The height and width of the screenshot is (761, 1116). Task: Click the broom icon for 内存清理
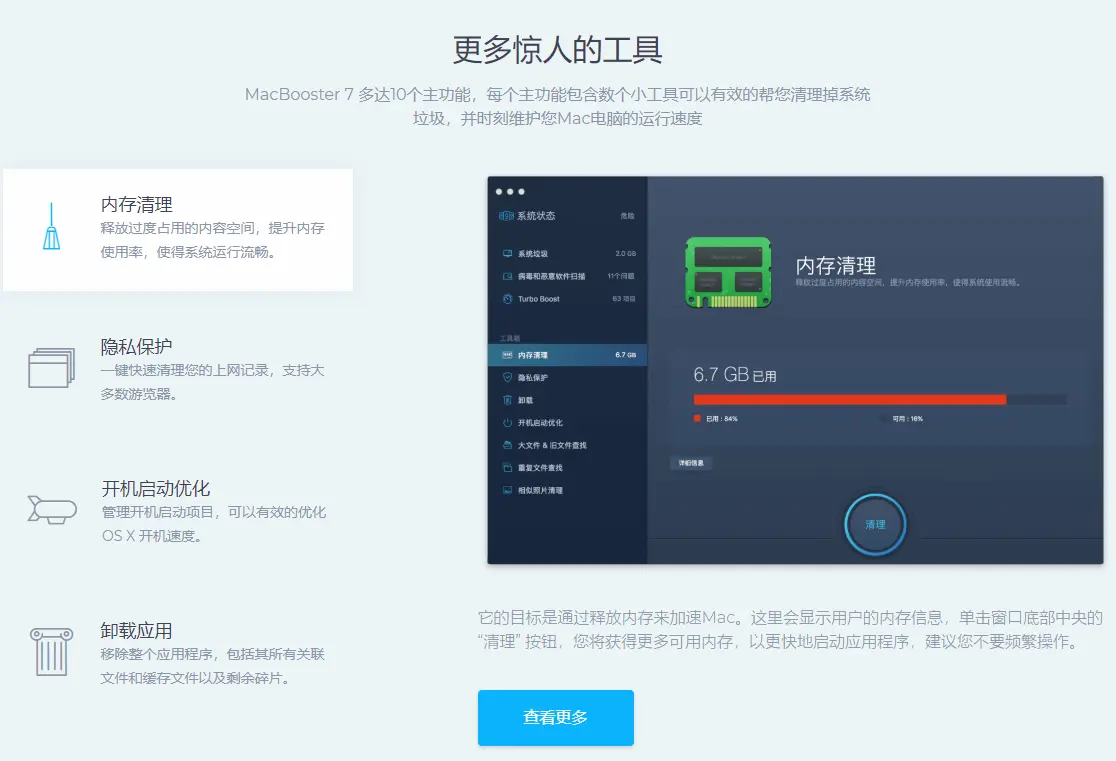coord(51,226)
